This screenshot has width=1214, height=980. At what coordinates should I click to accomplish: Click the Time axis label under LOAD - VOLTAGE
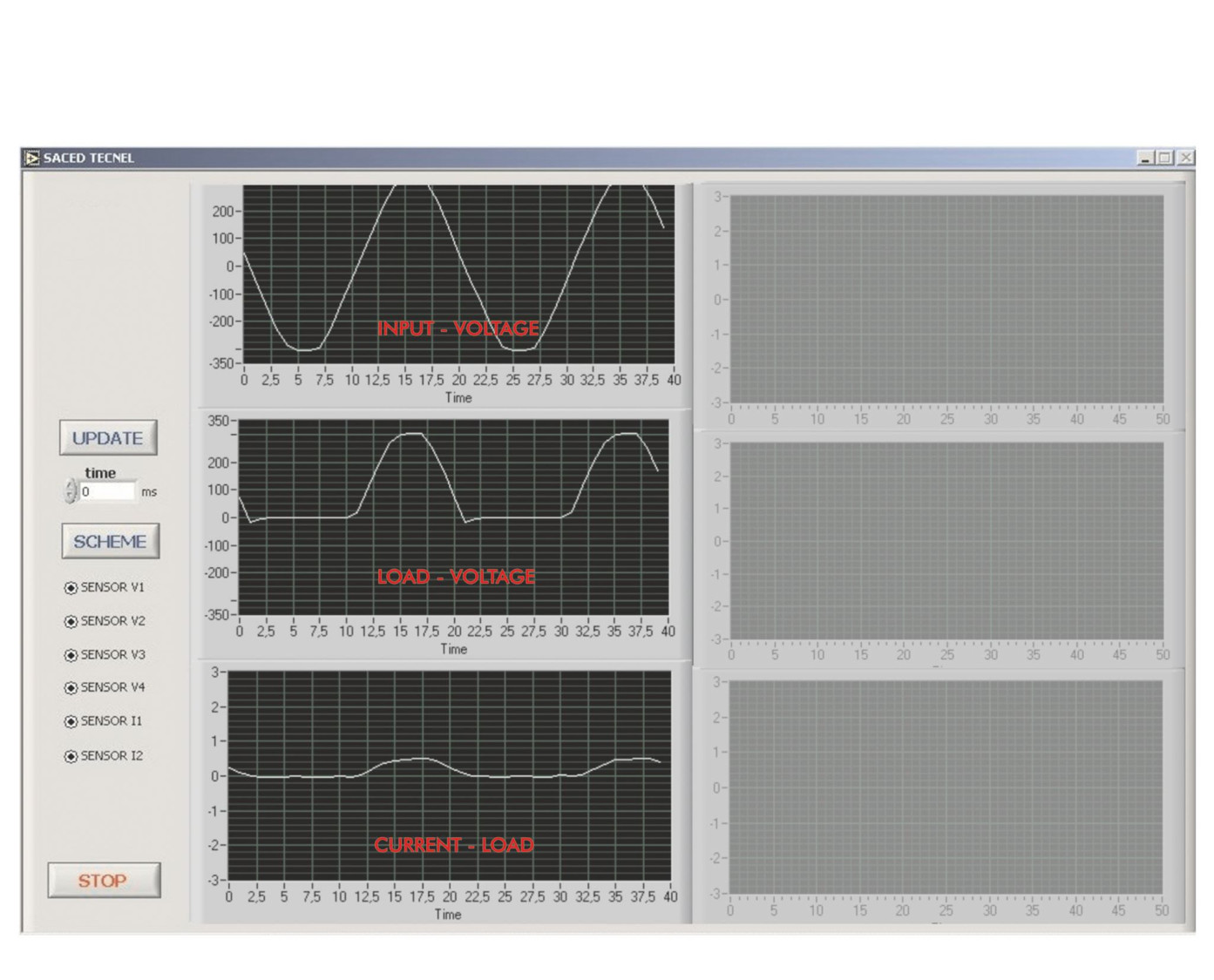pos(453,649)
